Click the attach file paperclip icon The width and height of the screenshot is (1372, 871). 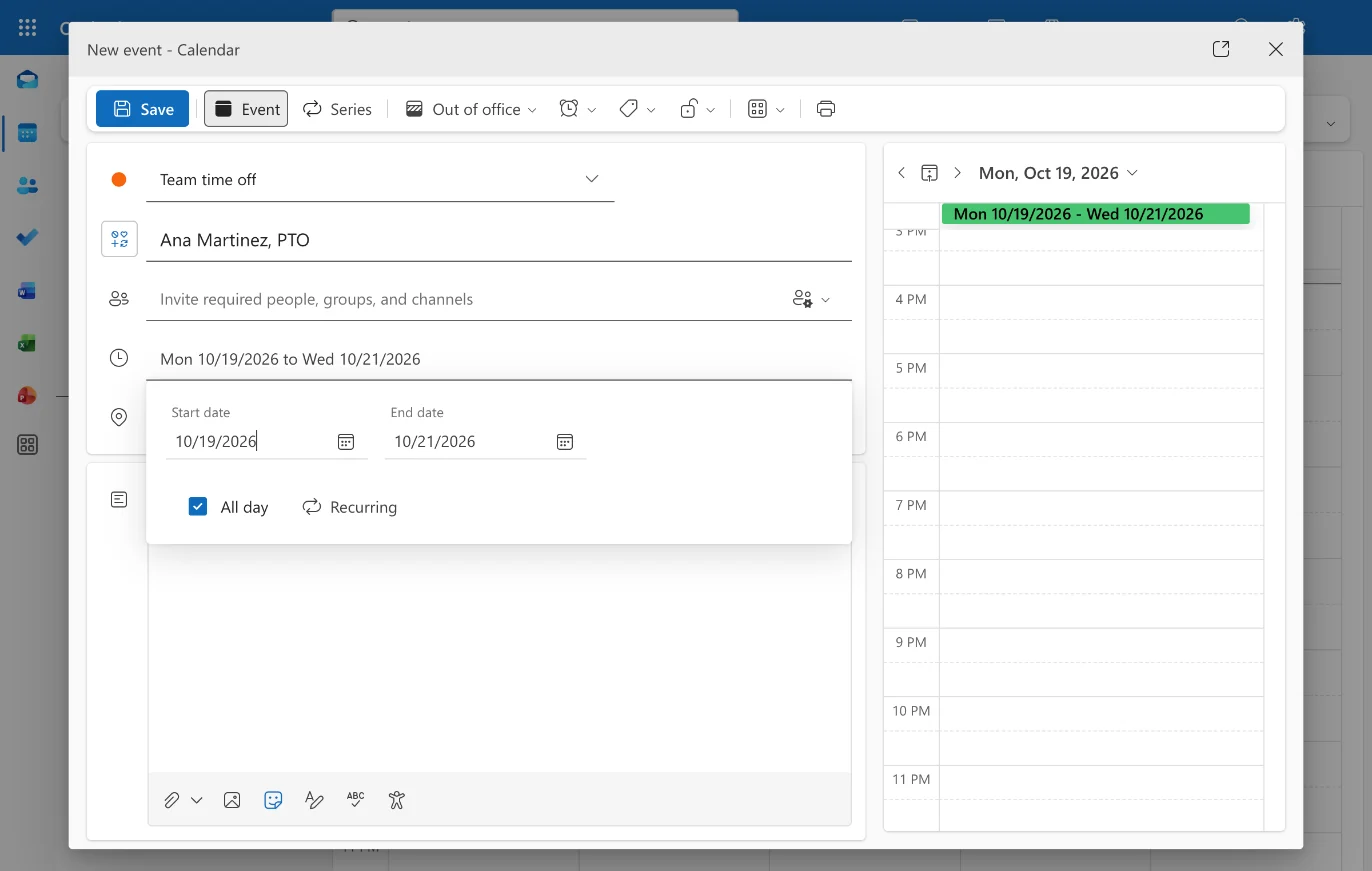click(x=172, y=800)
